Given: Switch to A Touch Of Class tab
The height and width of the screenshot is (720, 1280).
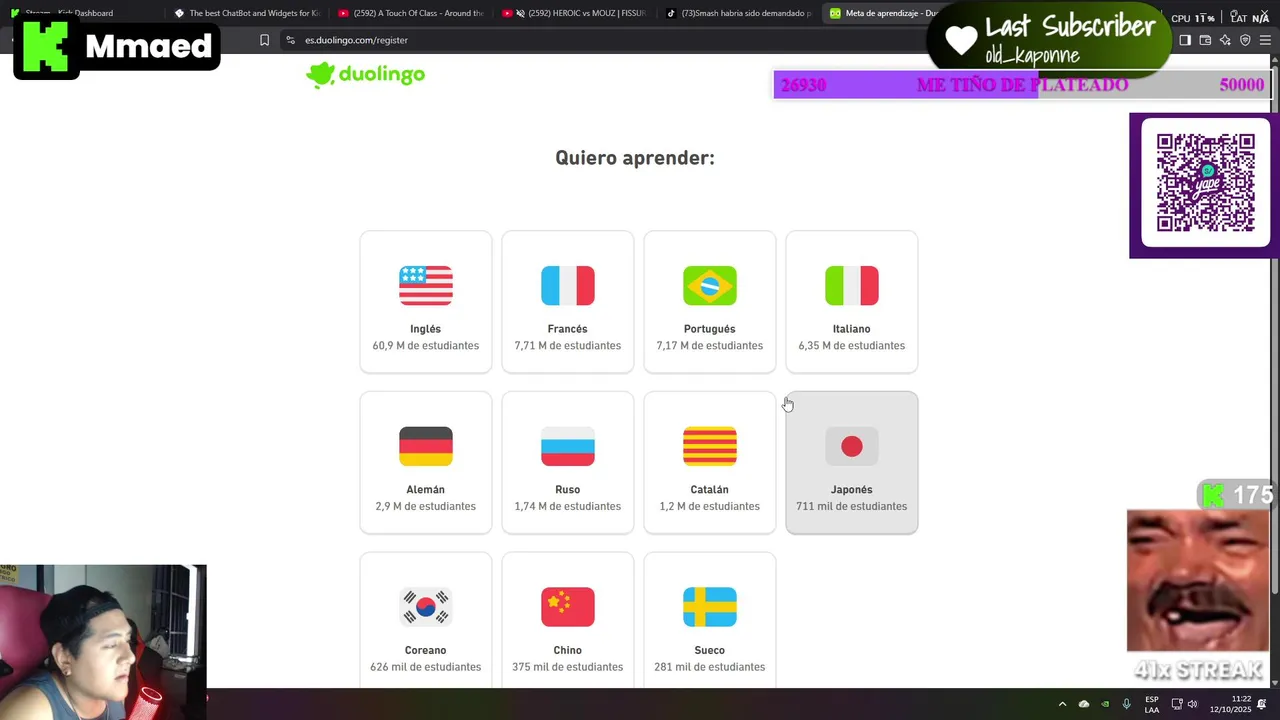Looking at the screenshot, I should [x=411, y=13].
